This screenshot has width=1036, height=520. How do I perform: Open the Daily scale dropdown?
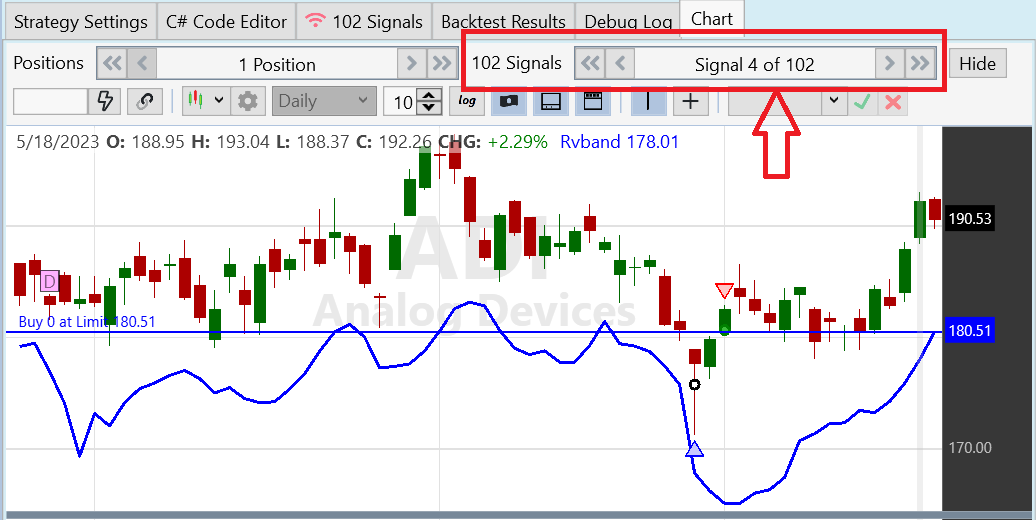324,101
